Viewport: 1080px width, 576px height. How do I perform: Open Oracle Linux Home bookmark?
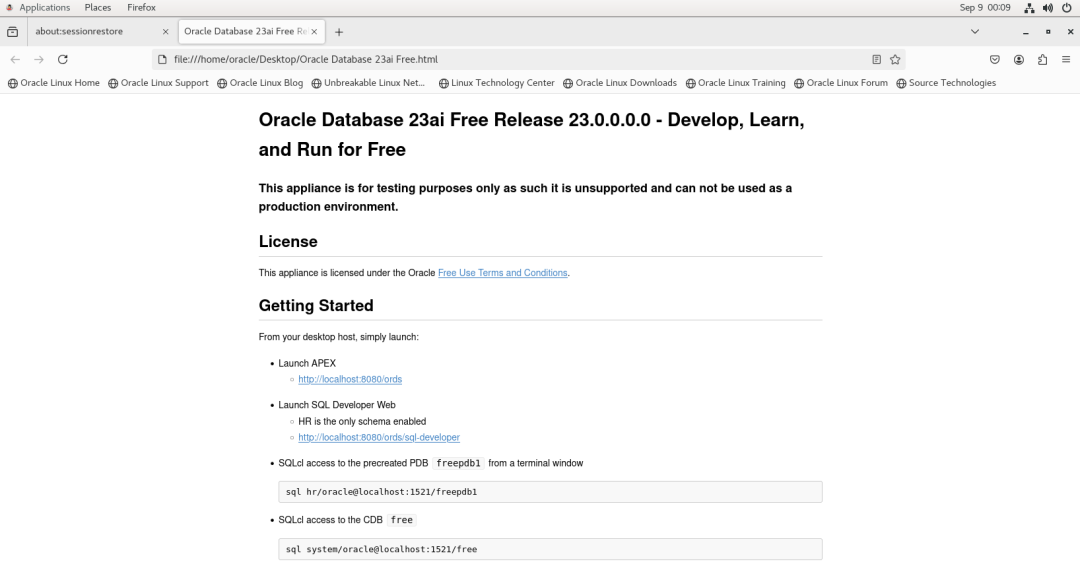click(54, 83)
